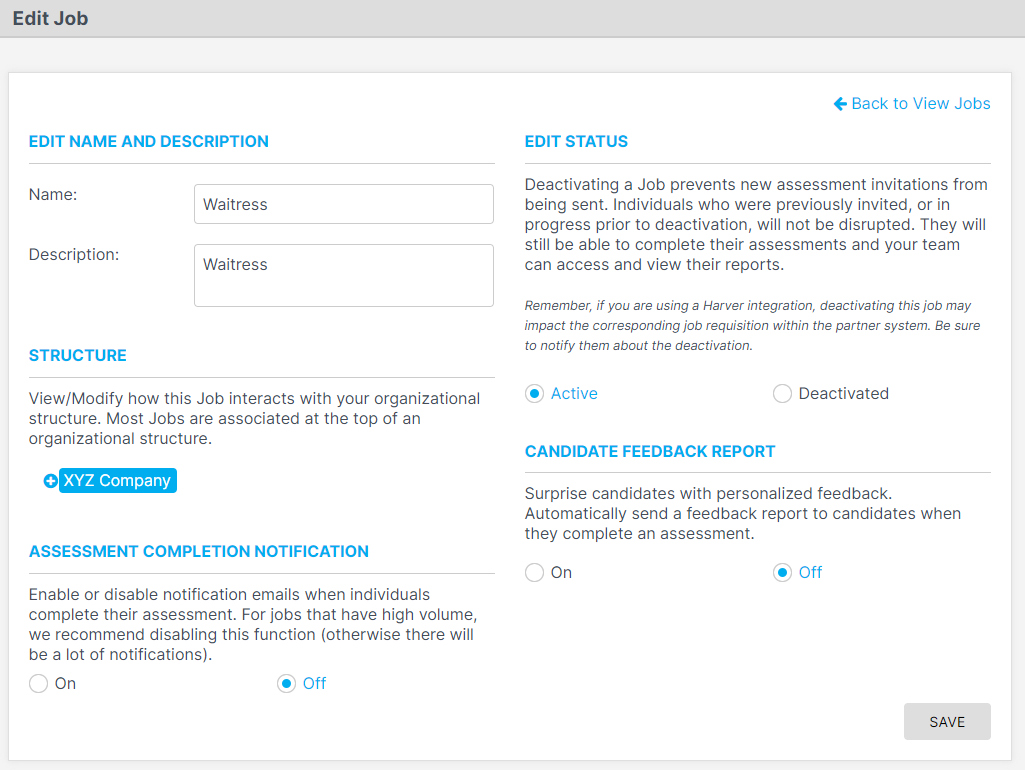Click the Description text area
The image size is (1025, 770).
(x=344, y=275)
